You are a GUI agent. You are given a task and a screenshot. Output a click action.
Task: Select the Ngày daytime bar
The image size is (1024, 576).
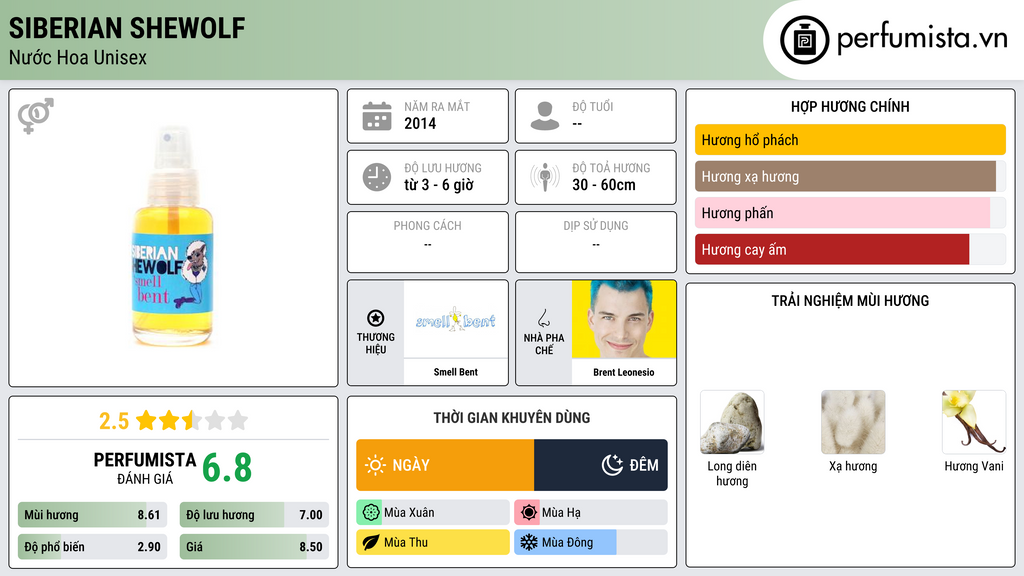point(445,465)
